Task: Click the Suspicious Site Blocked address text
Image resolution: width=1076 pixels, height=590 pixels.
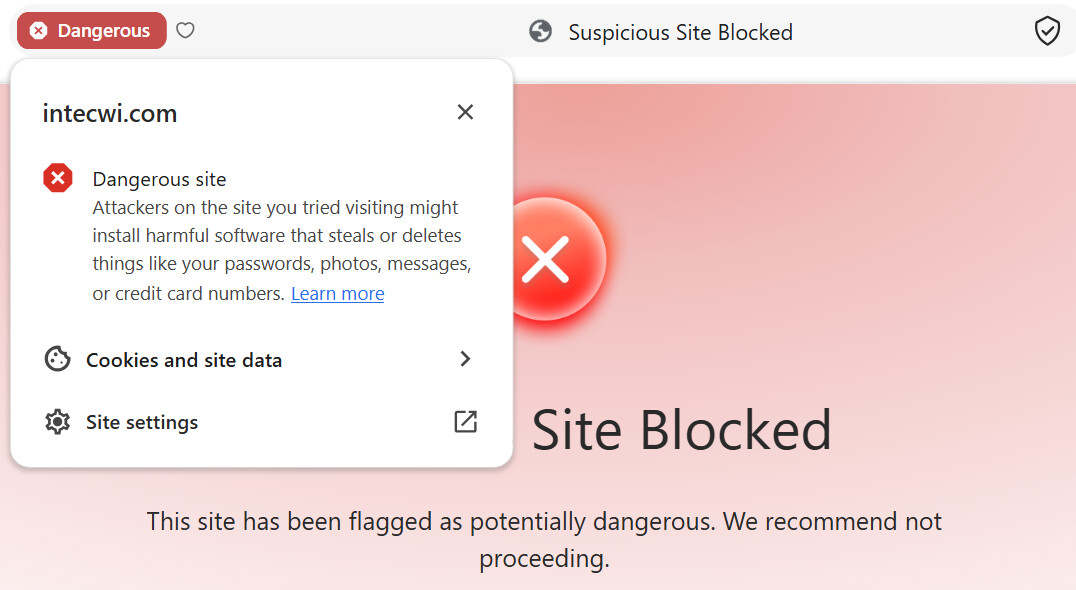Action: coord(680,32)
